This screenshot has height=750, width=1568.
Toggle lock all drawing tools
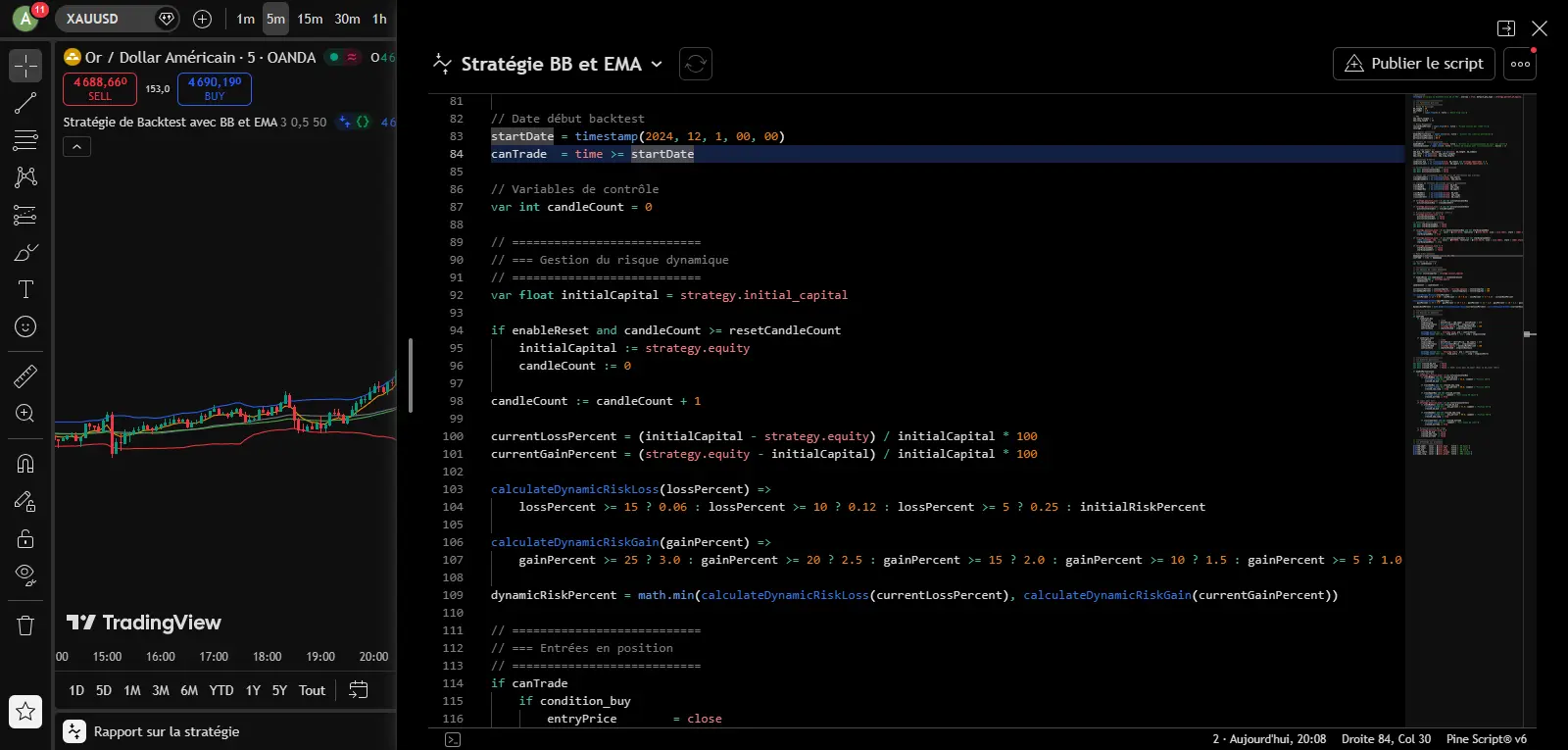click(25, 538)
